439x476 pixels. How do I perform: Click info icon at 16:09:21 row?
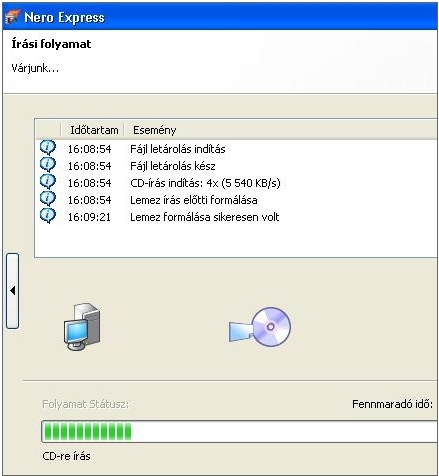(48, 216)
